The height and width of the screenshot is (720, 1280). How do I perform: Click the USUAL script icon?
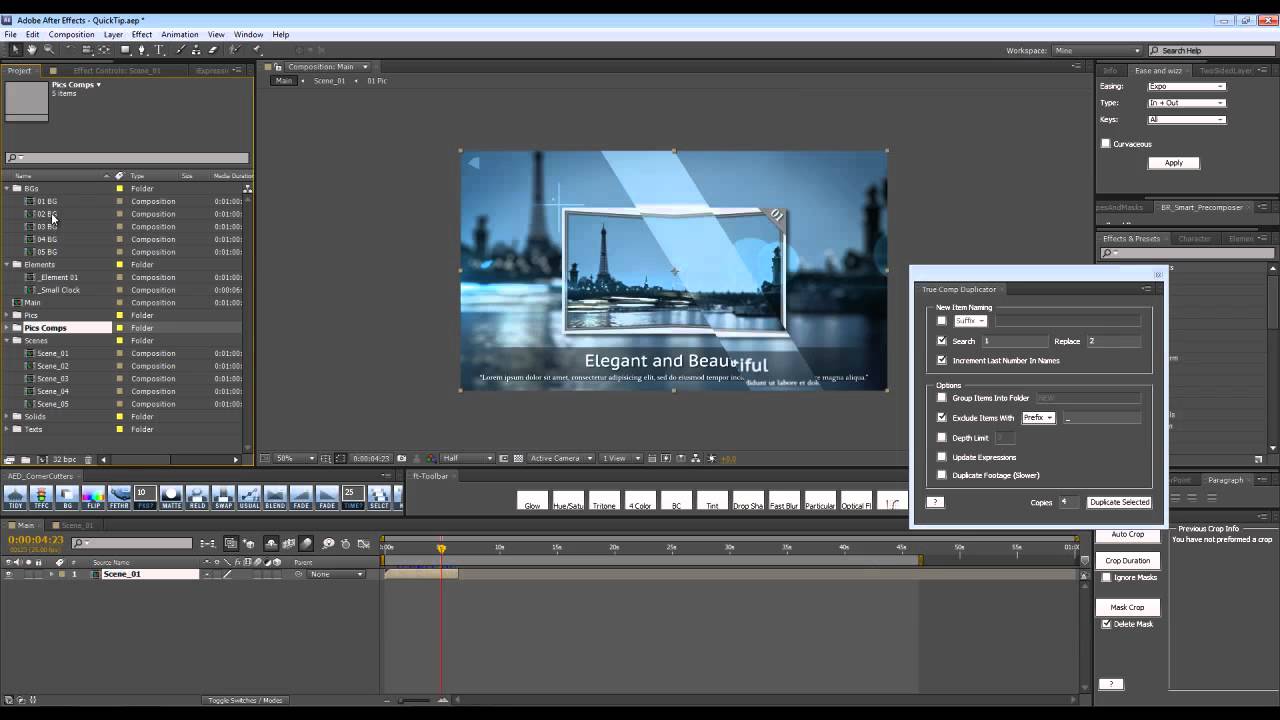pyautogui.click(x=249, y=498)
